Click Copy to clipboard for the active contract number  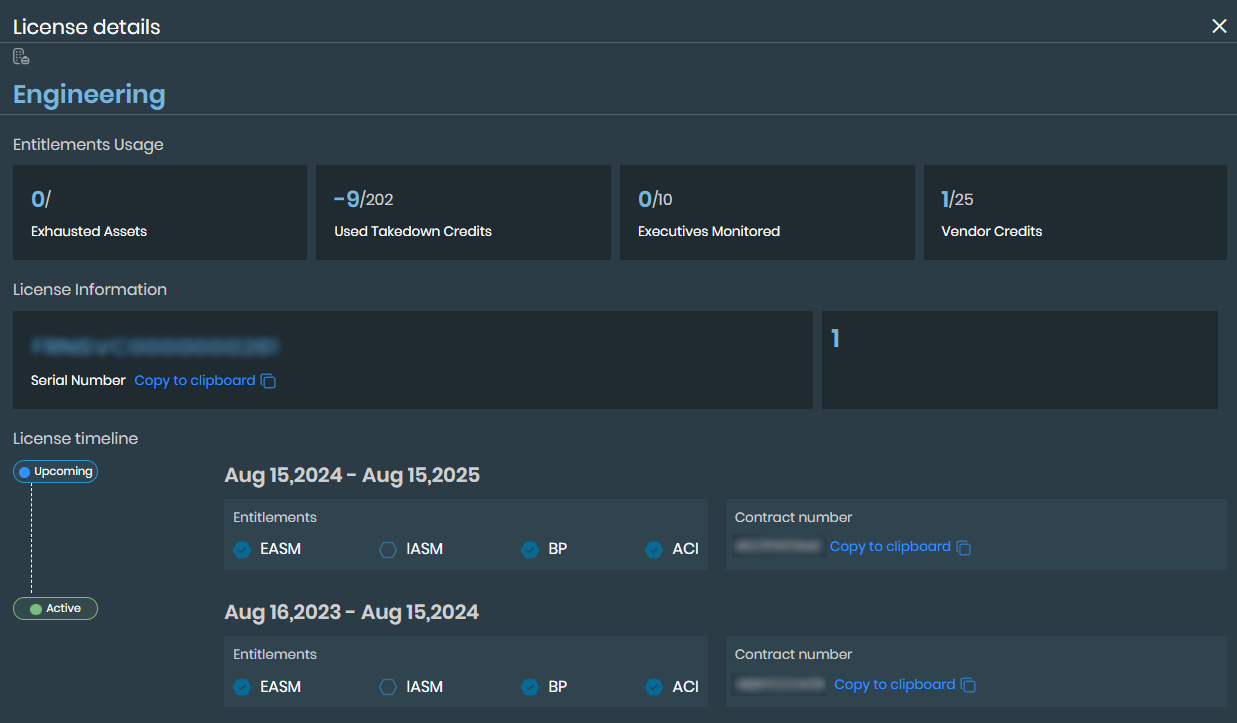coord(894,684)
